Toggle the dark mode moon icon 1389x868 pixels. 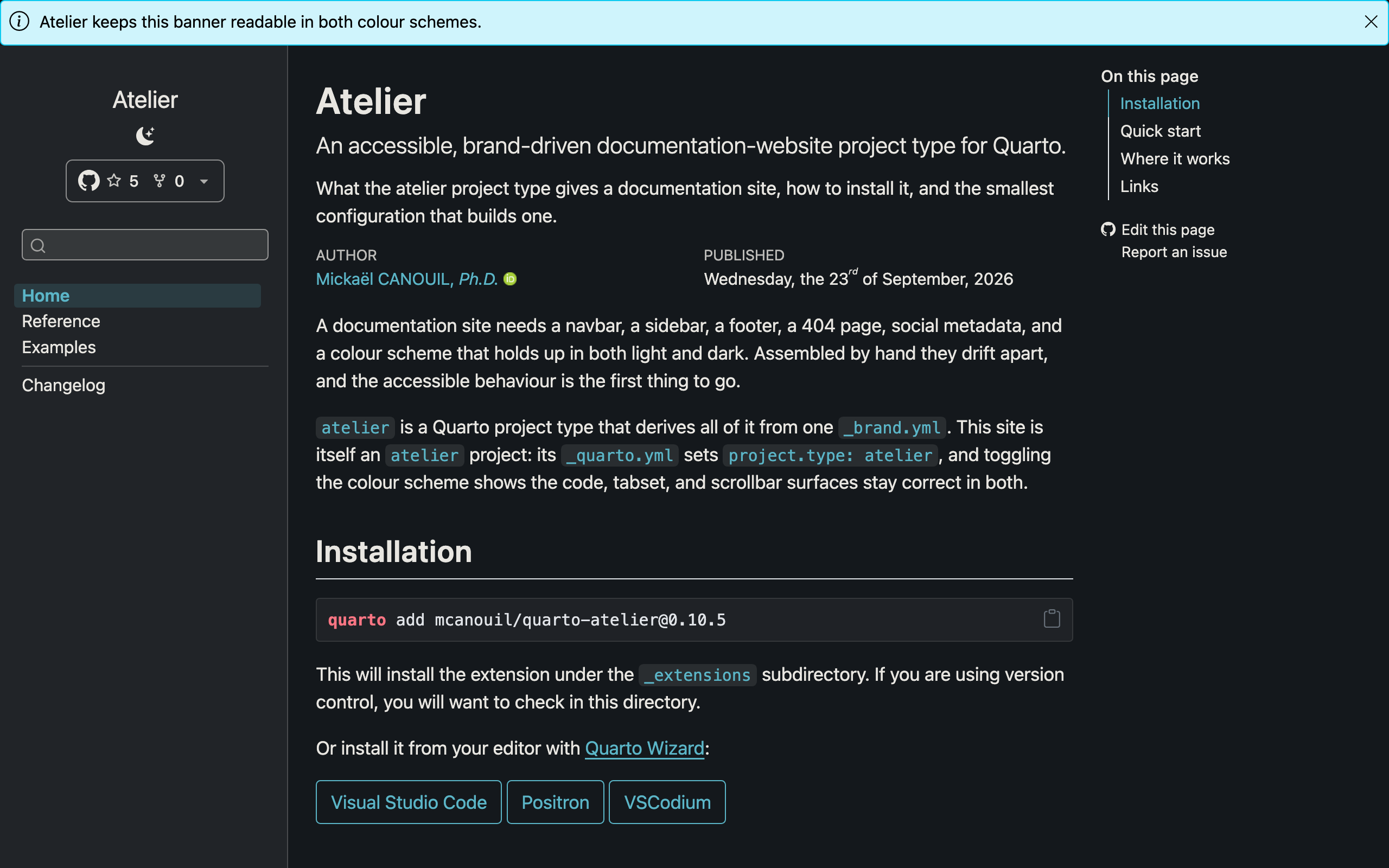pos(145,136)
